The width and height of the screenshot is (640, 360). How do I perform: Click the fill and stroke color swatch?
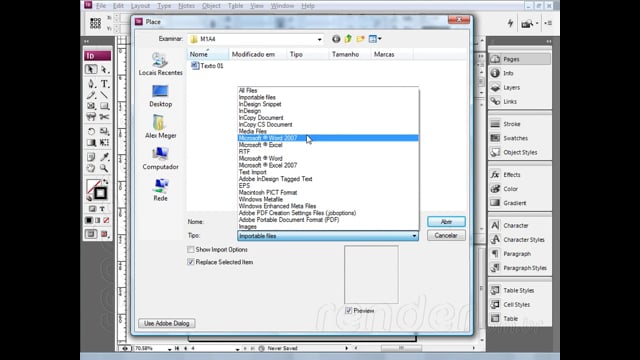tap(97, 190)
